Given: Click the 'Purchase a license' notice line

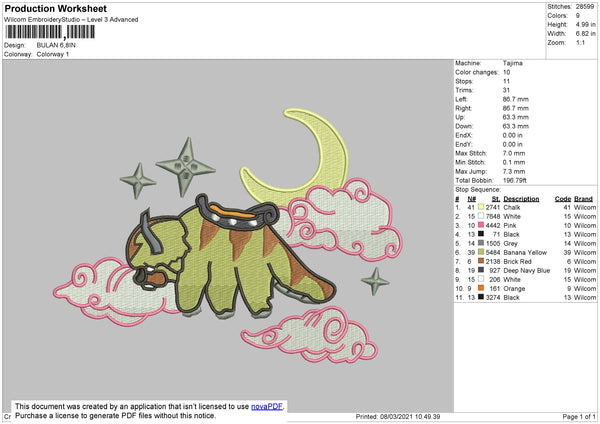Looking at the screenshot, I should (x=115, y=416).
